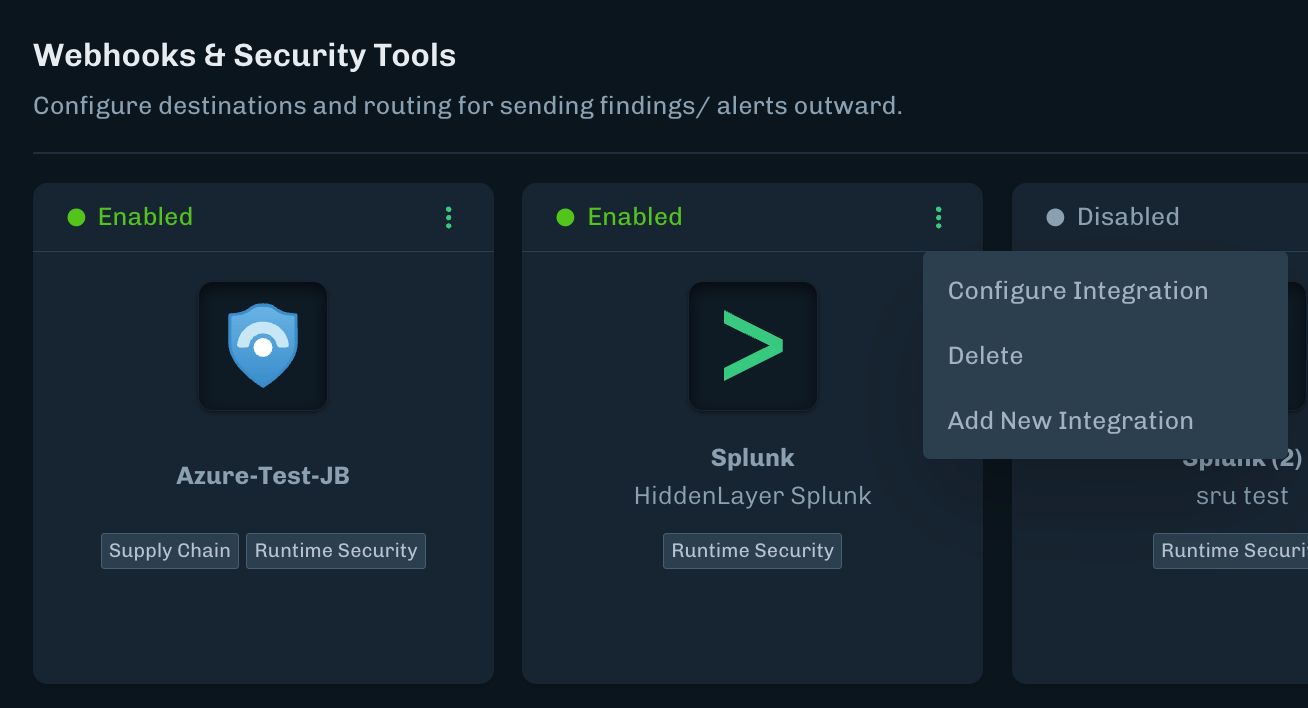1308x708 pixels.
Task: Click the HiddenLayer Splunk subtitle
Action: pos(753,495)
